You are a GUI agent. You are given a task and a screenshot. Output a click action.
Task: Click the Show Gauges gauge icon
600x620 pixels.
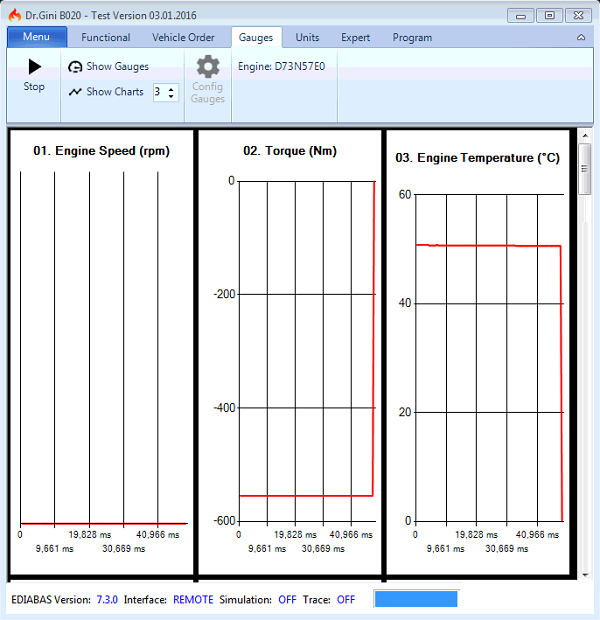tap(75, 67)
